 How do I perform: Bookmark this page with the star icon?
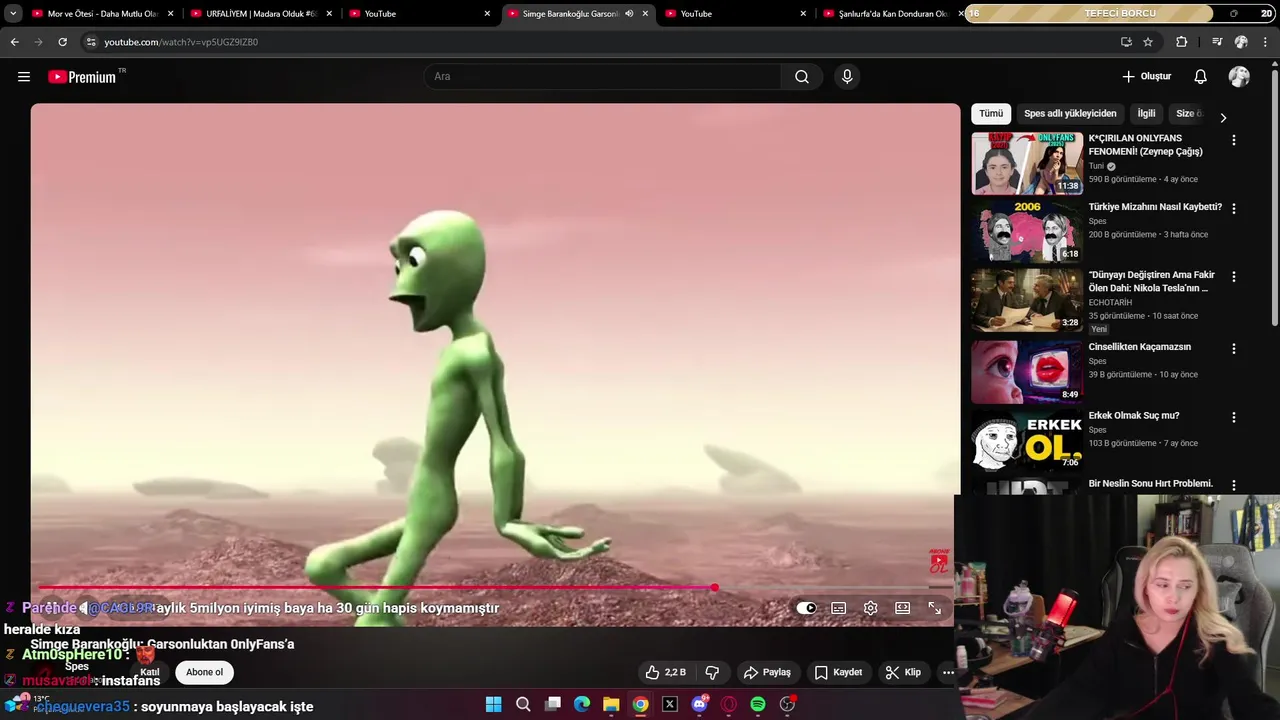point(1148,42)
